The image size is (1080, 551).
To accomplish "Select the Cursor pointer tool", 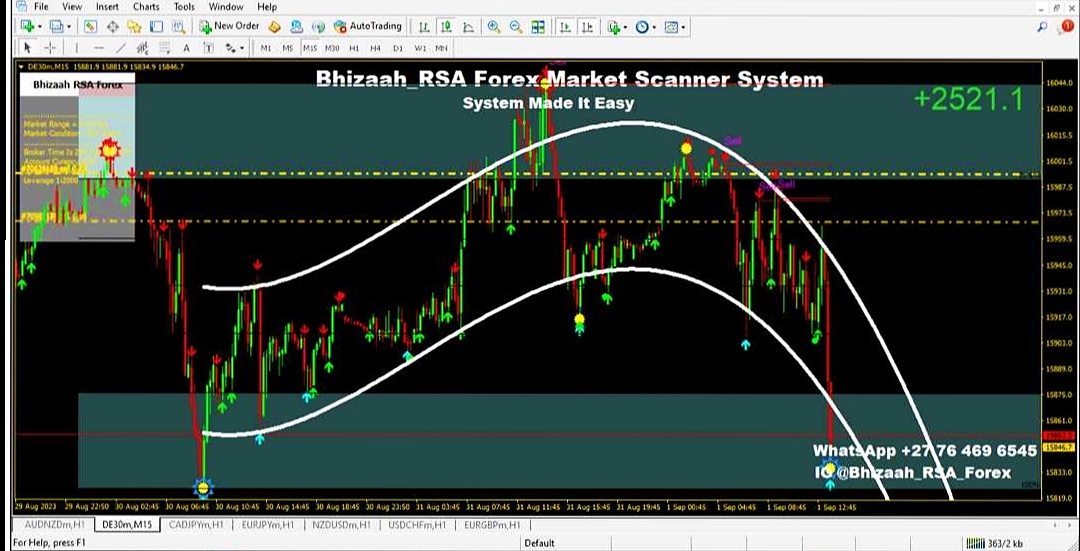I will point(28,48).
